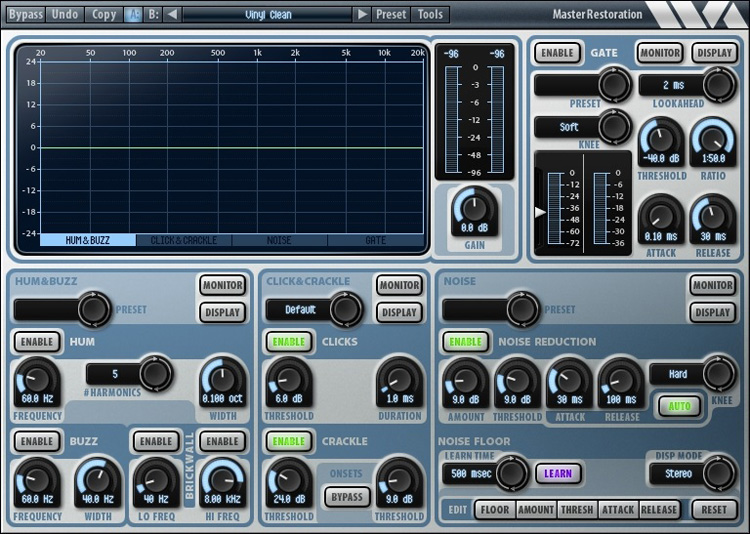Click the Click&Crackle DISPLAY button
The height and width of the screenshot is (534, 750).
click(x=399, y=312)
